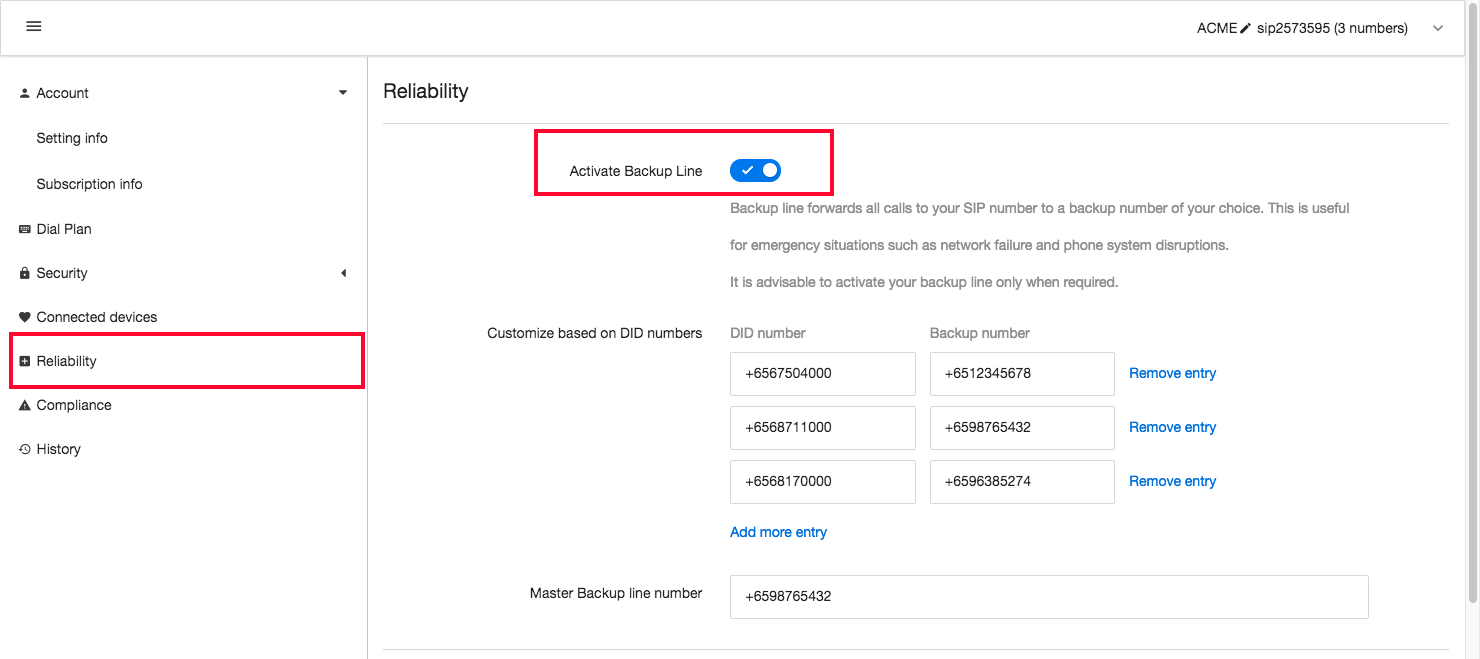The height and width of the screenshot is (659, 1480).
Task: Click 'Master Backup line number' label
Action: tap(616, 593)
